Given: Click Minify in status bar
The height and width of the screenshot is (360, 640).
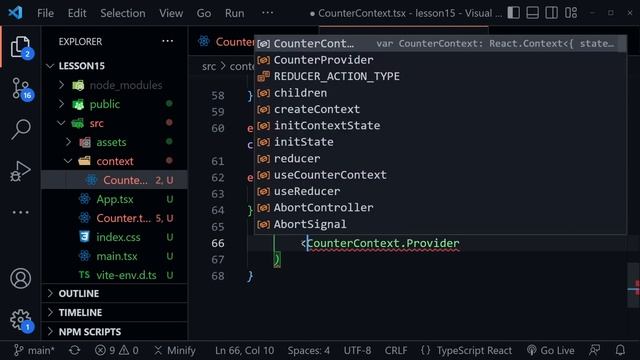Looking at the screenshot, I should pos(175,350).
